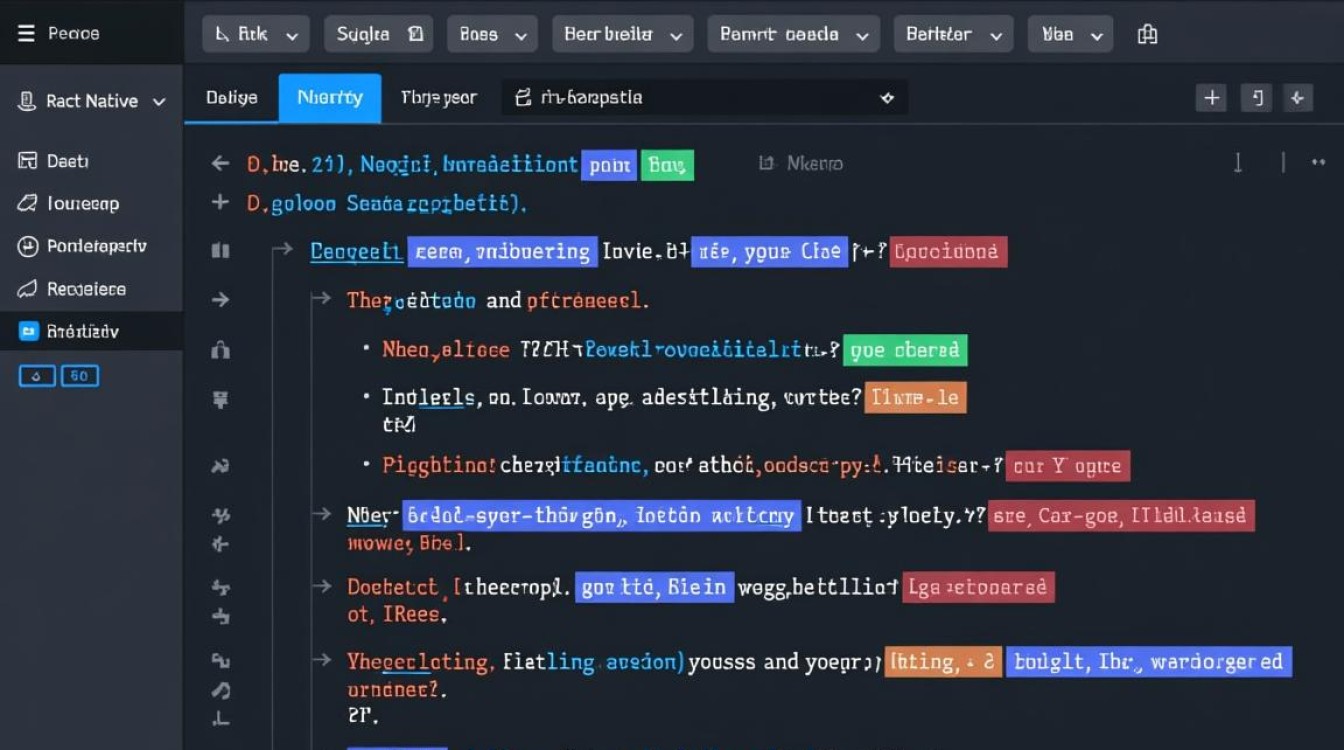
Task: Click the blue poin tag
Action: tap(609, 165)
